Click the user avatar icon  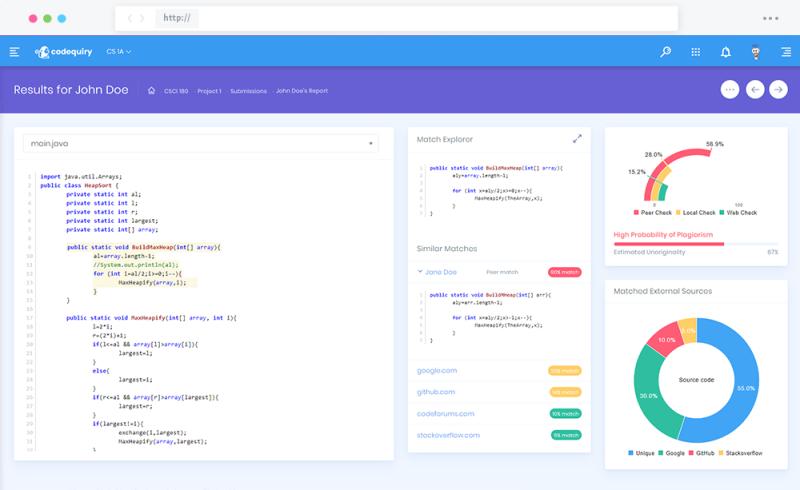pos(755,52)
